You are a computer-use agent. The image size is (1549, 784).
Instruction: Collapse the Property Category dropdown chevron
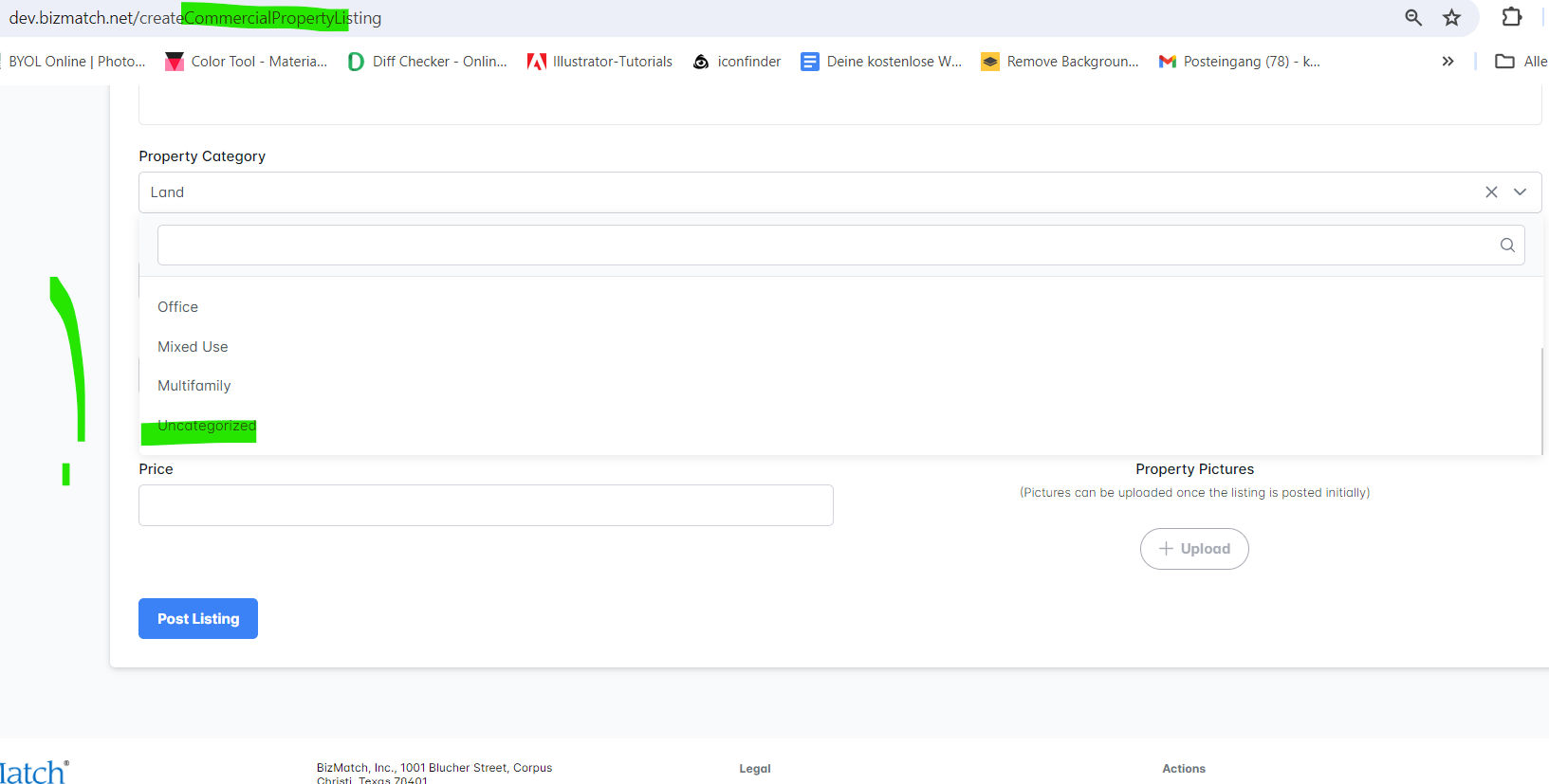[x=1520, y=192]
